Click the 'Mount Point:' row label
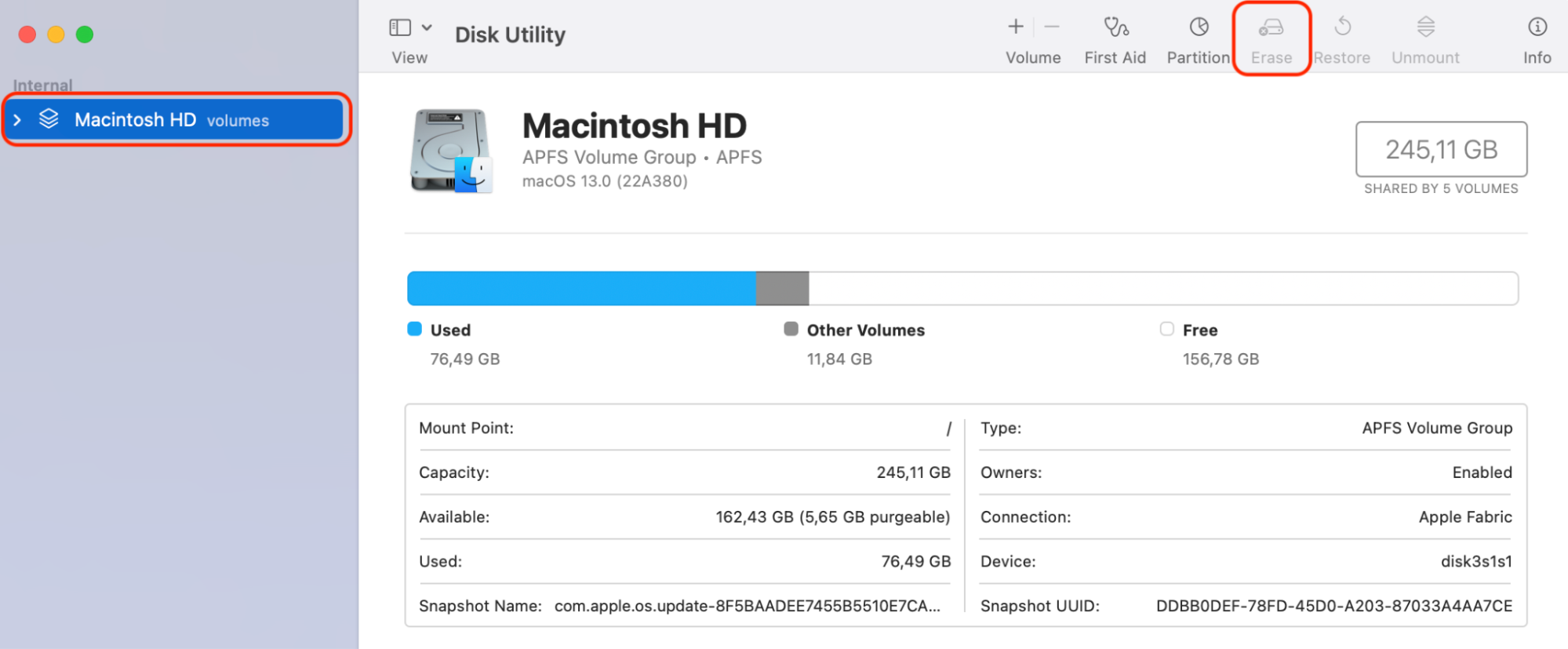Viewport: 1568px width, 649px height. (466, 428)
